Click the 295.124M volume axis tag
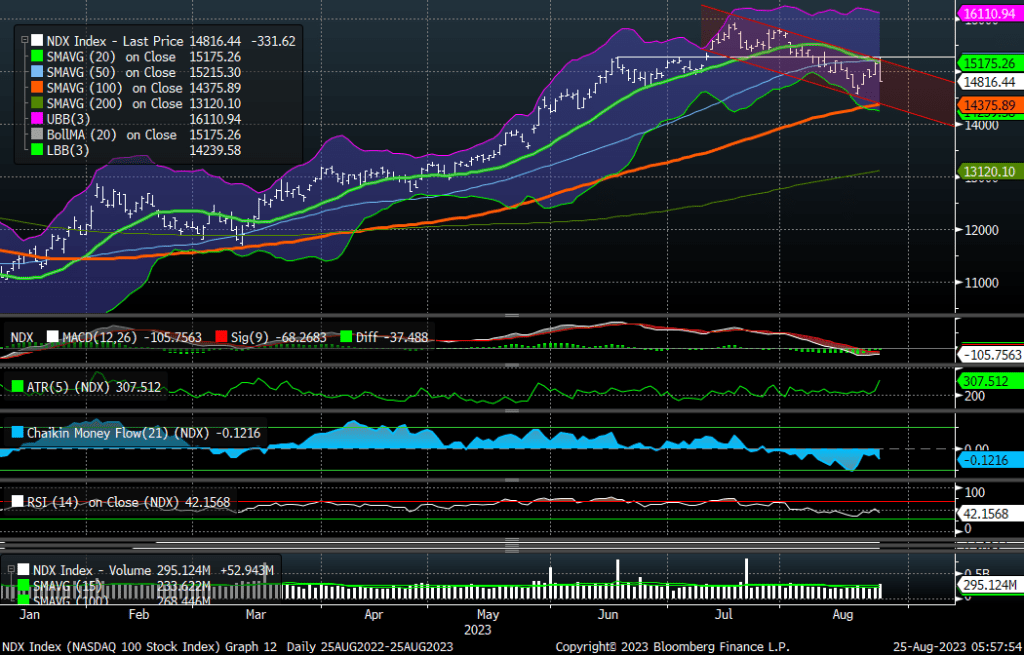 tap(989, 584)
